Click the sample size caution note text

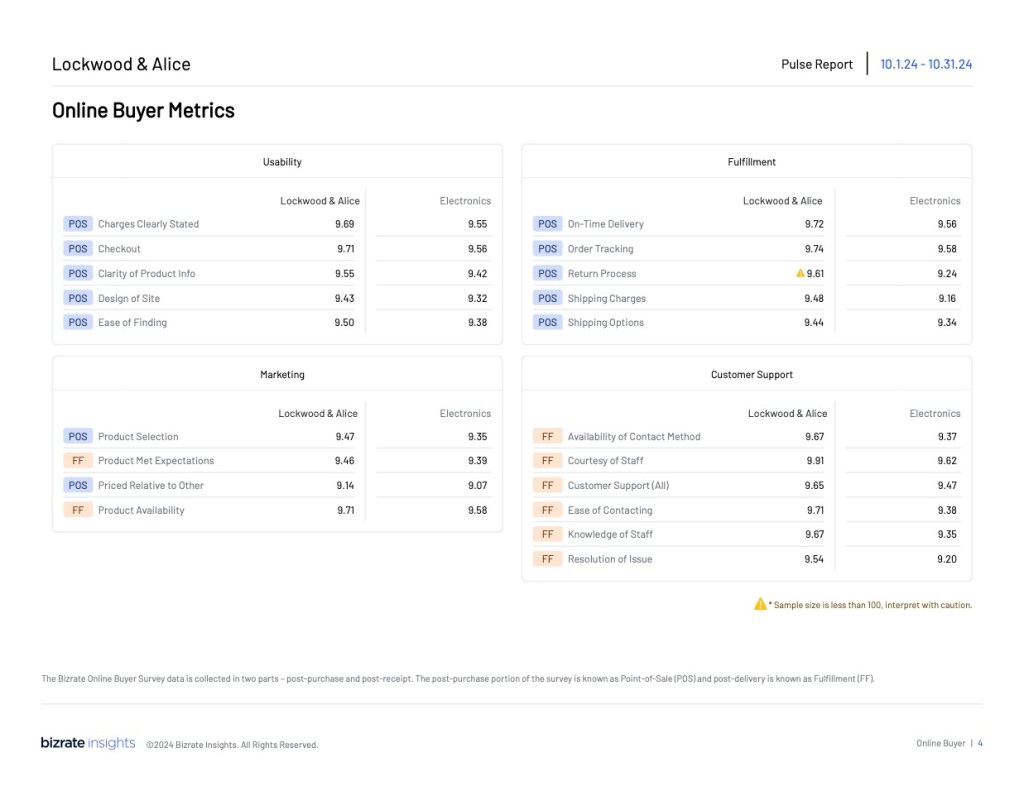pyautogui.click(x=871, y=605)
